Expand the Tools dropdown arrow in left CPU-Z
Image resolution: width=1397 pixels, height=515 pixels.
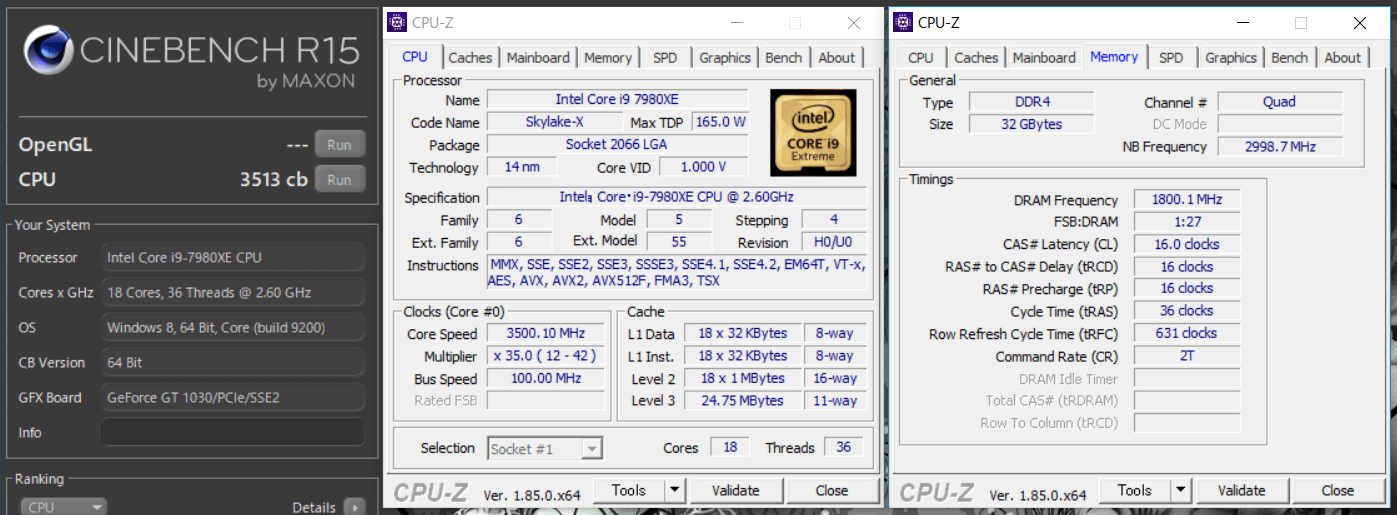click(674, 490)
